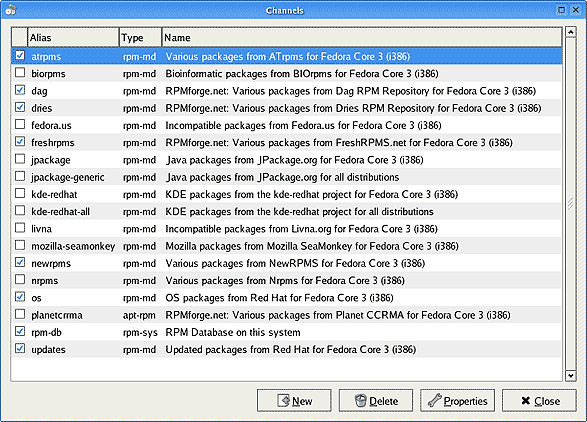The image size is (587, 422).
Task: Click 'Java packages from JPackage.org for all distributions'
Action: coord(282,177)
